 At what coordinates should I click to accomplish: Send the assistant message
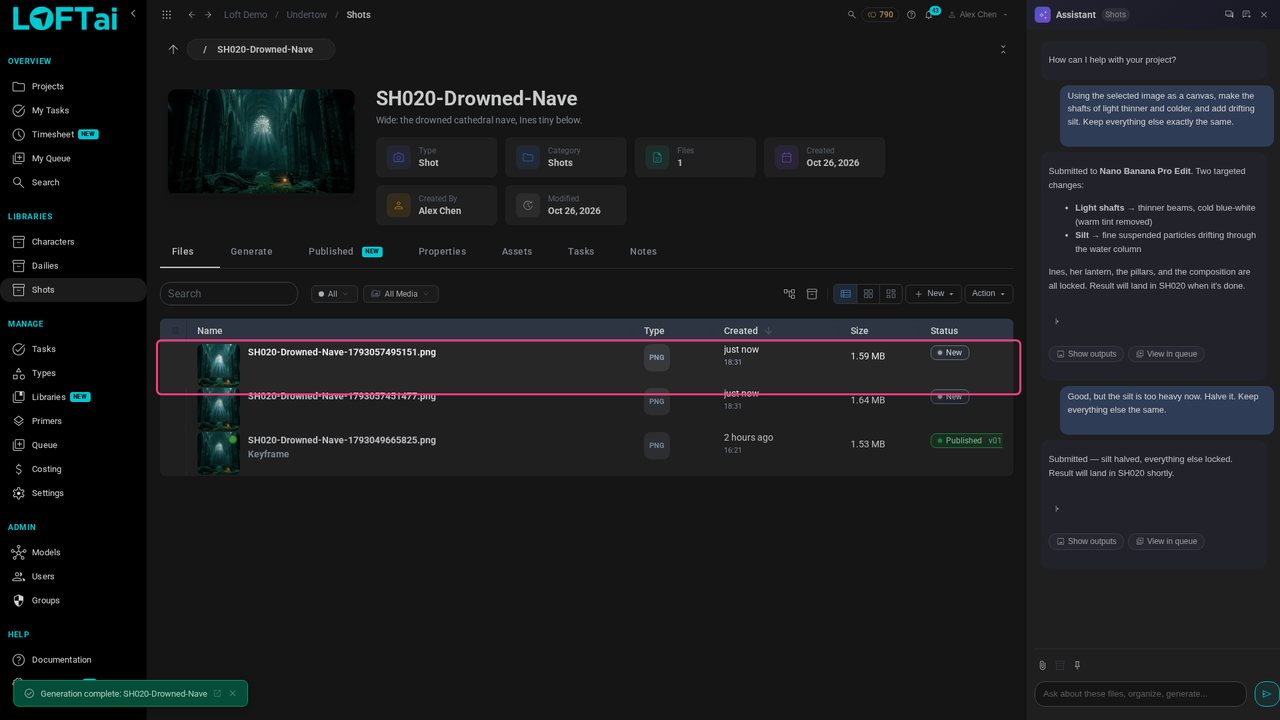pyautogui.click(x=1266, y=693)
